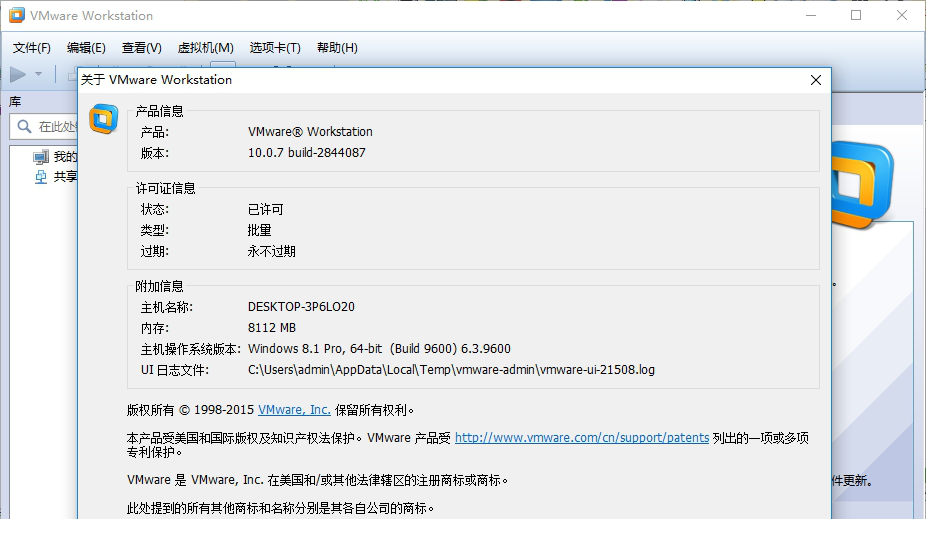Click into the library search field
The width and height of the screenshot is (926, 539).
point(44,127)
